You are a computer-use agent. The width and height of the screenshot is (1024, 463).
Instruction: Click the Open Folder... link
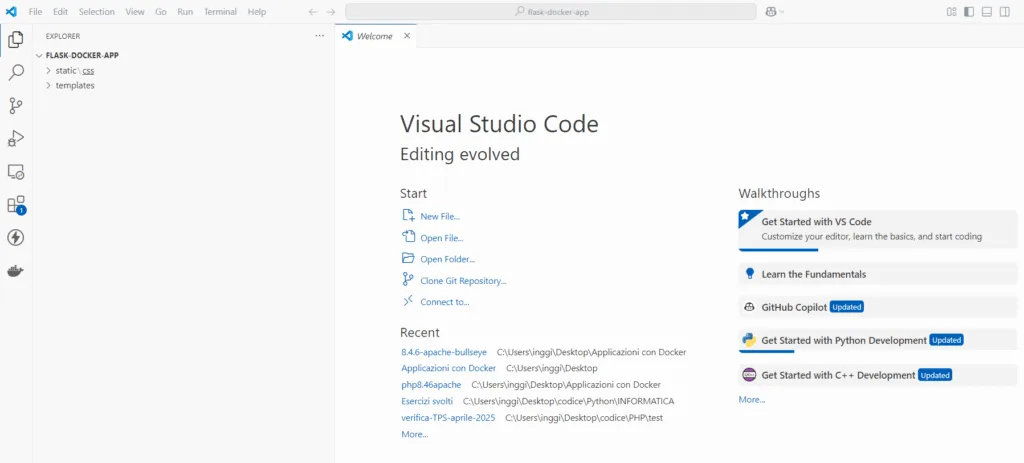(x=447, y=259)
